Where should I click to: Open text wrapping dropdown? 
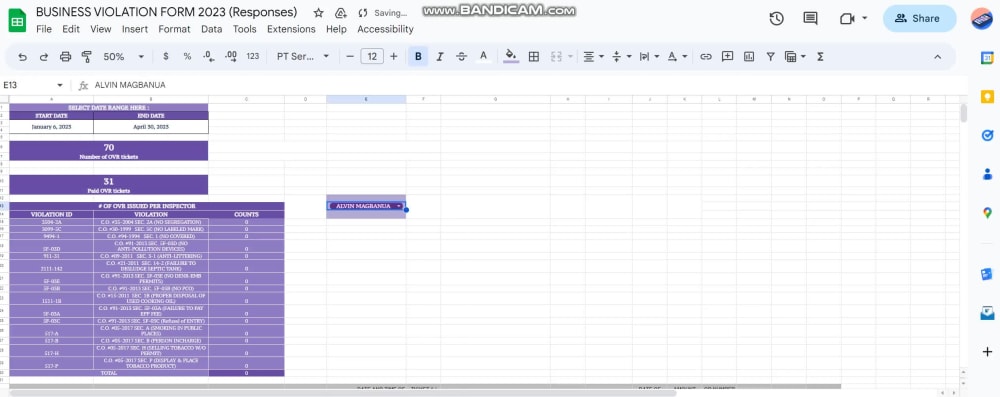[x=649, y=56]
